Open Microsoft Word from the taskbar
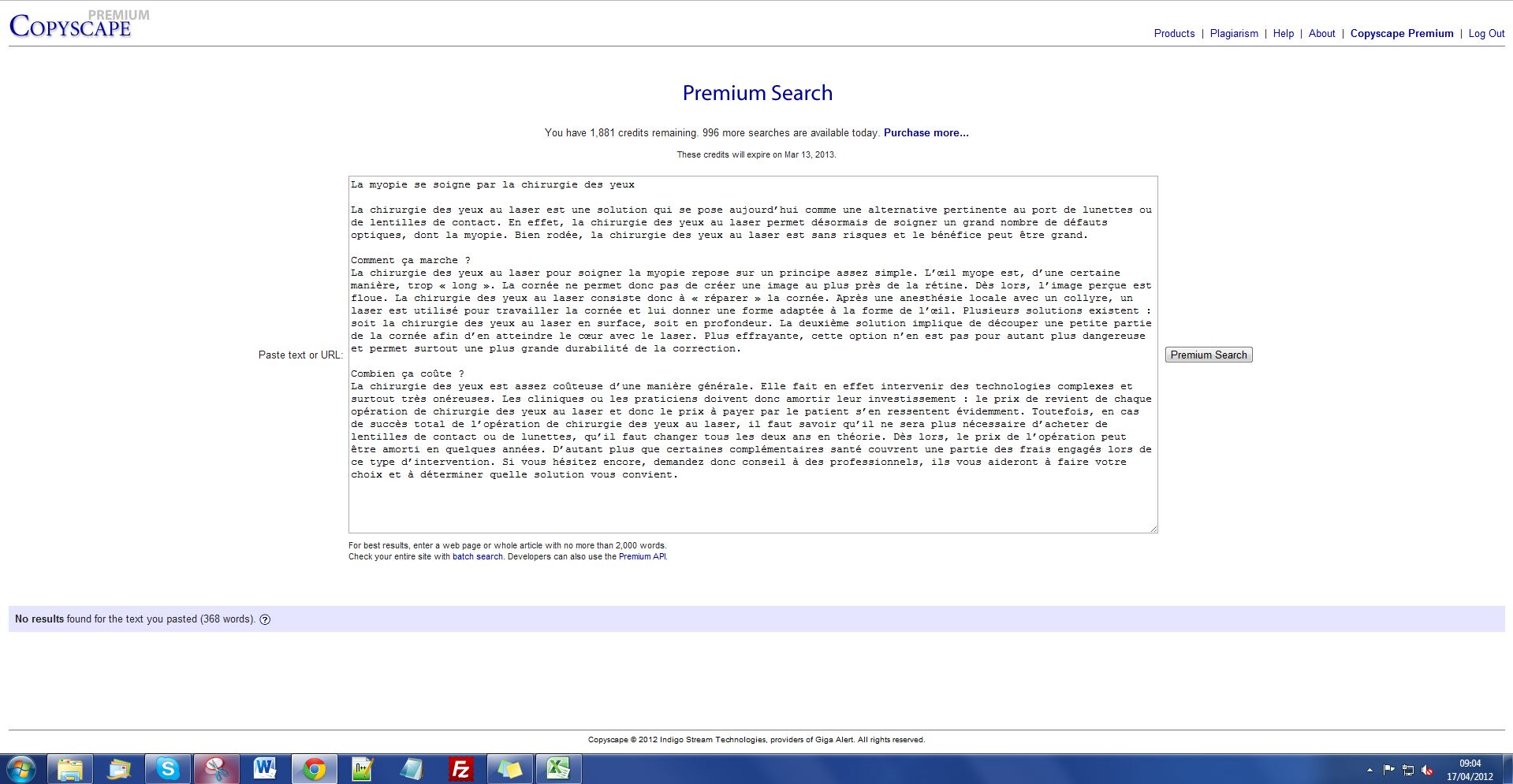The width and height of the screenshot is (1513, 784). click(265, 768)
